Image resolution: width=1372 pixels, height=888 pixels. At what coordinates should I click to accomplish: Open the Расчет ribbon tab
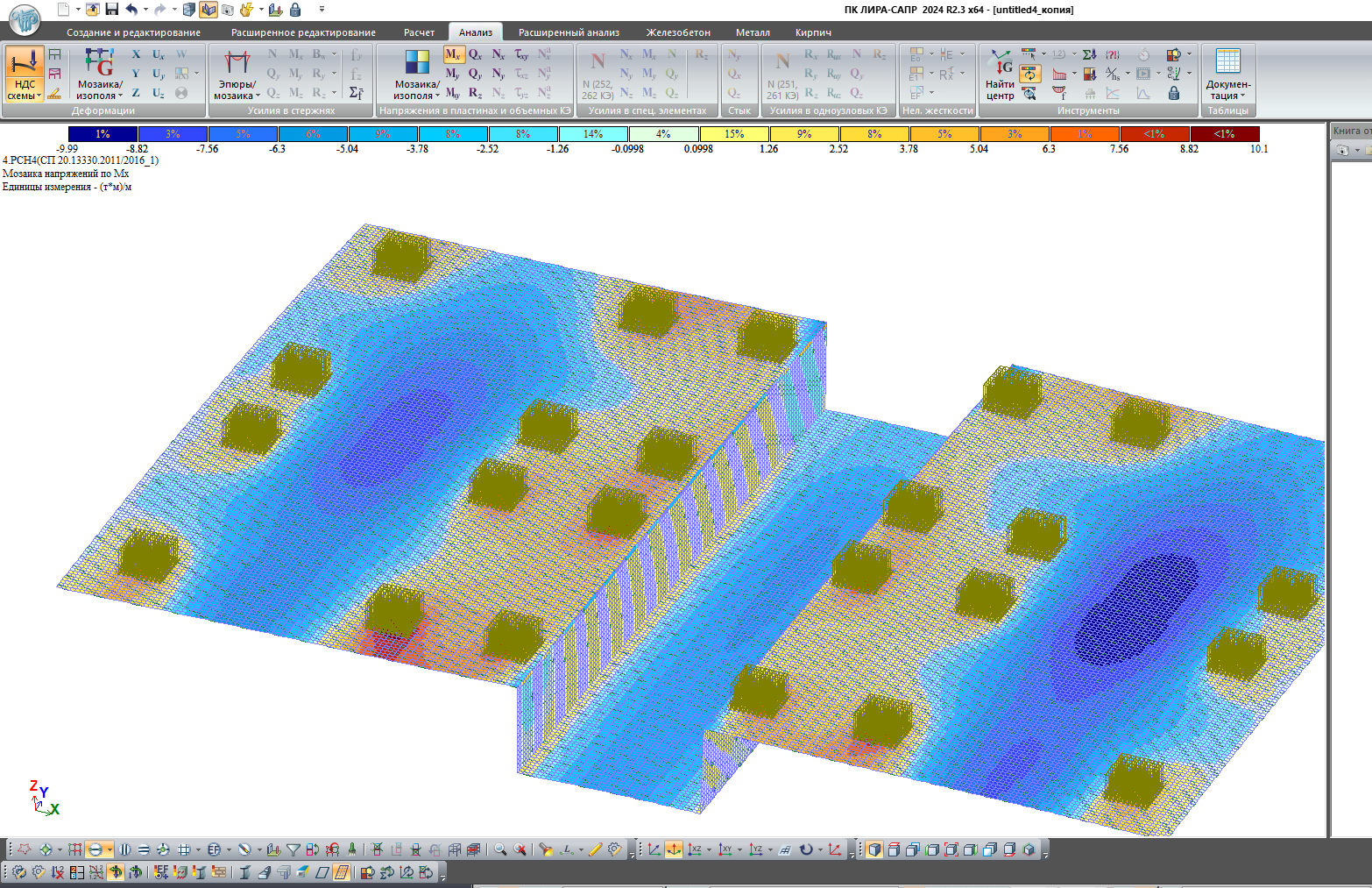click(x=419, y=32)
